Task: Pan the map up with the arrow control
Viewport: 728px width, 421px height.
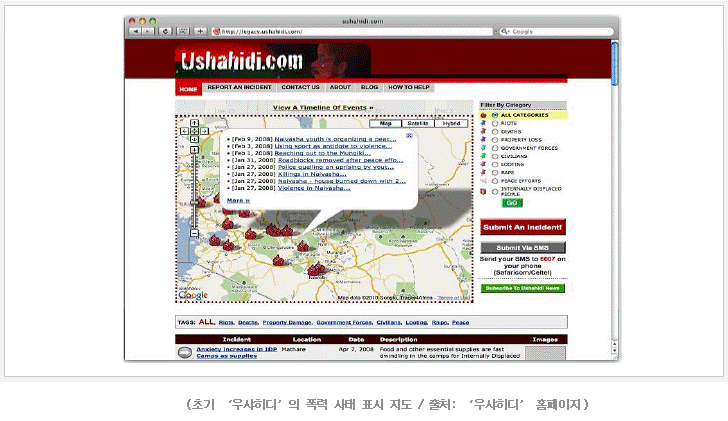Action: [x=195, y=123]
